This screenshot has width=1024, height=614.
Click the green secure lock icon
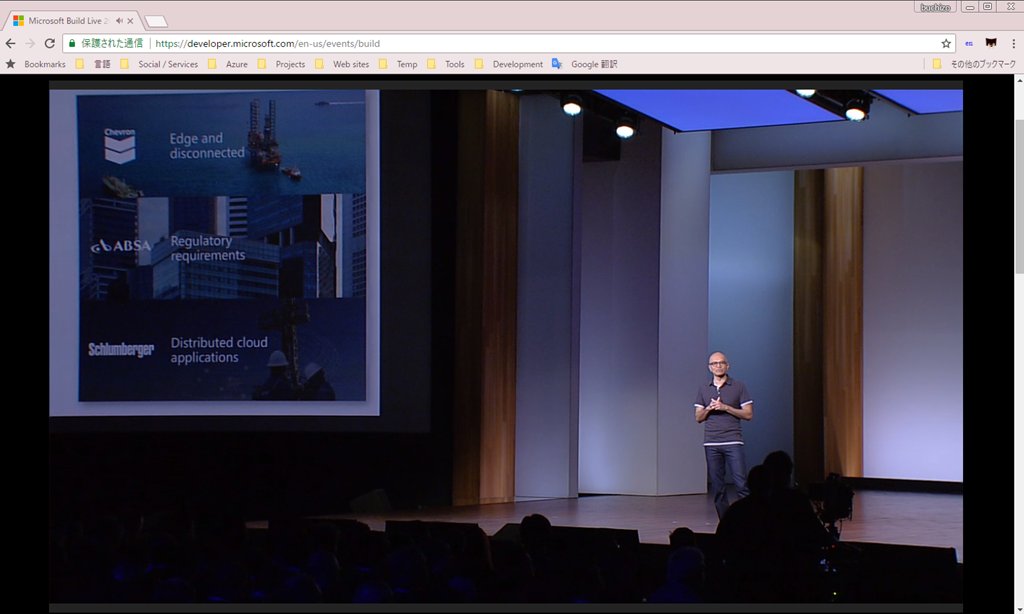point(71,44)
